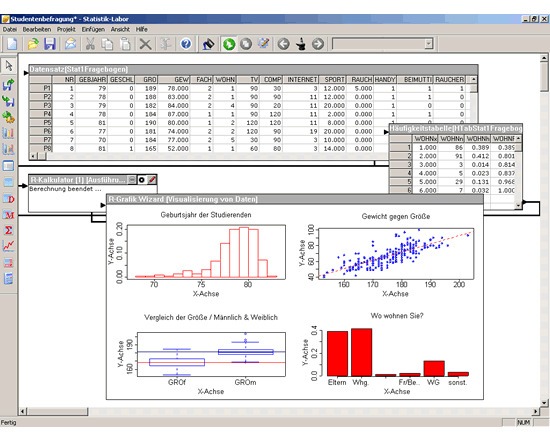
Task: Open a project with the folder icon
Action: (x=33, y=44)
